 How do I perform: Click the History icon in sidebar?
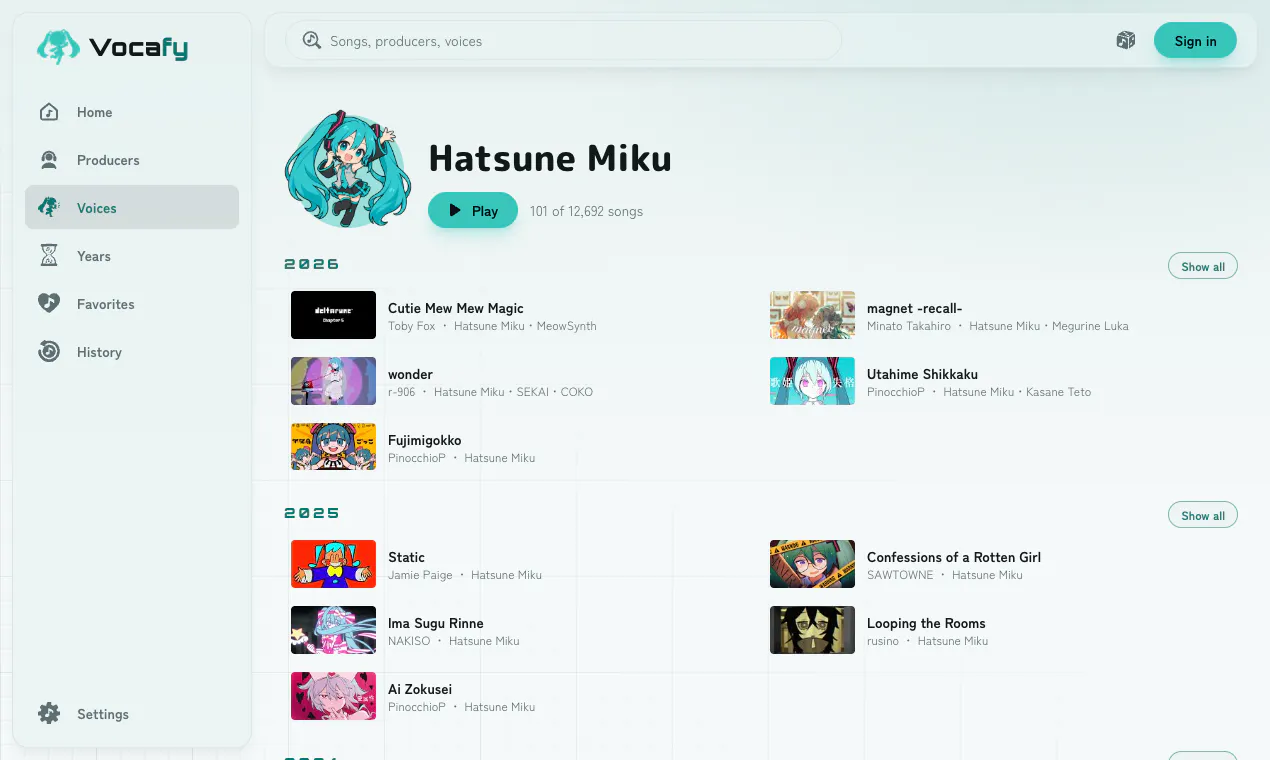[x=49, y=352]
